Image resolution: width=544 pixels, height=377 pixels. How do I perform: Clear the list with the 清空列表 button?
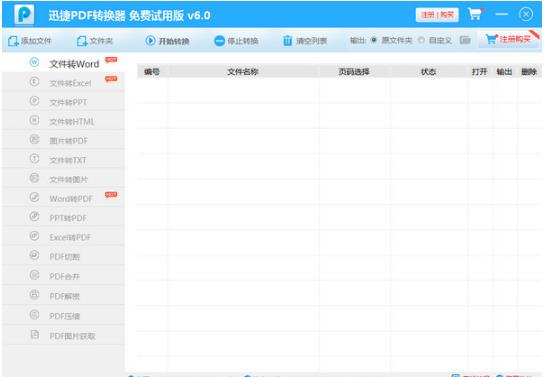point(305,41)
